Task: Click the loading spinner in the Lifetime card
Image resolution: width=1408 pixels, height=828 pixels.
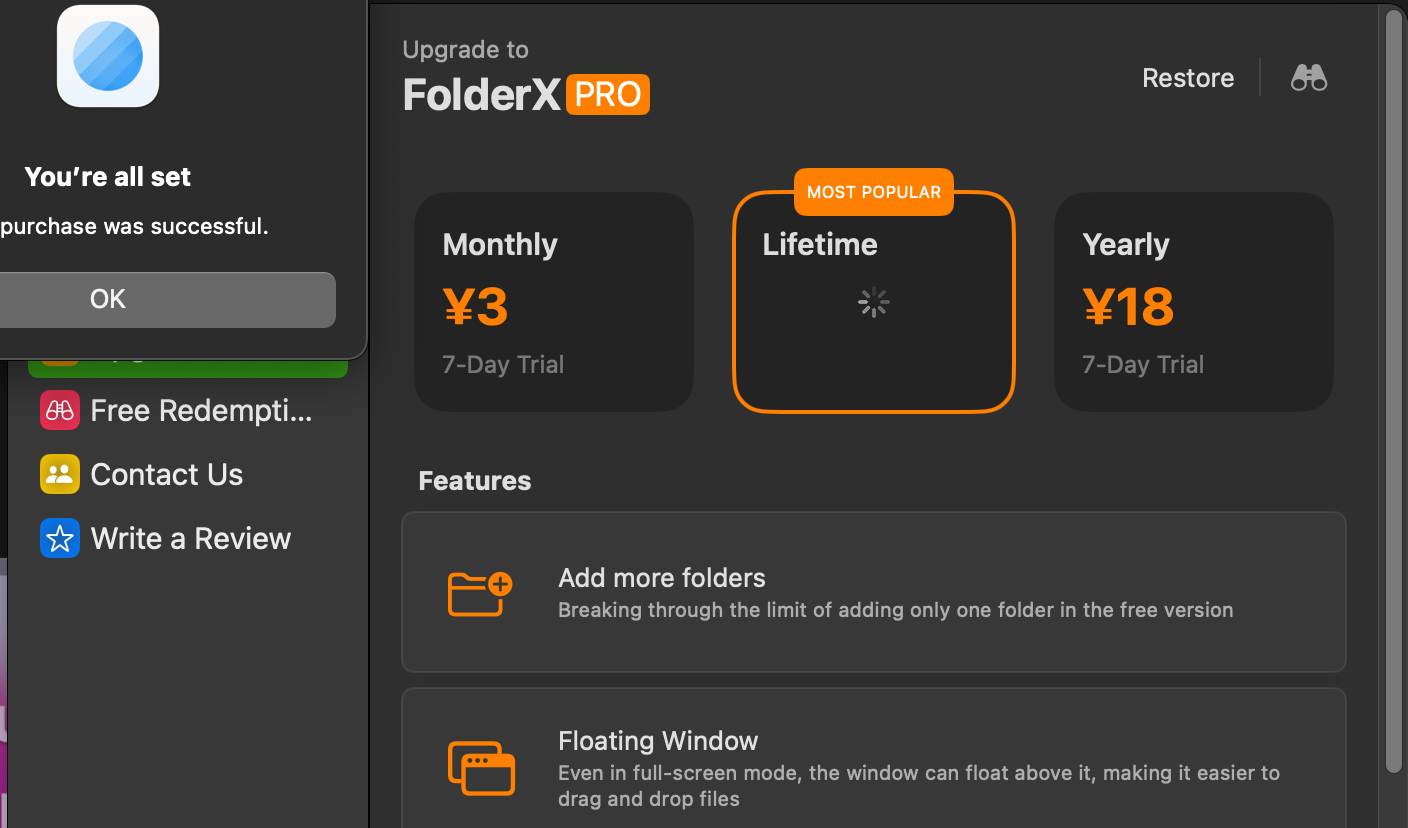Action: (874, 303)
